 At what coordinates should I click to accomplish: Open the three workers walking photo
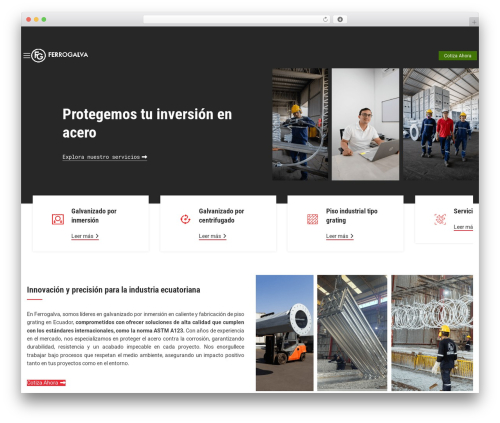(441, 124)
